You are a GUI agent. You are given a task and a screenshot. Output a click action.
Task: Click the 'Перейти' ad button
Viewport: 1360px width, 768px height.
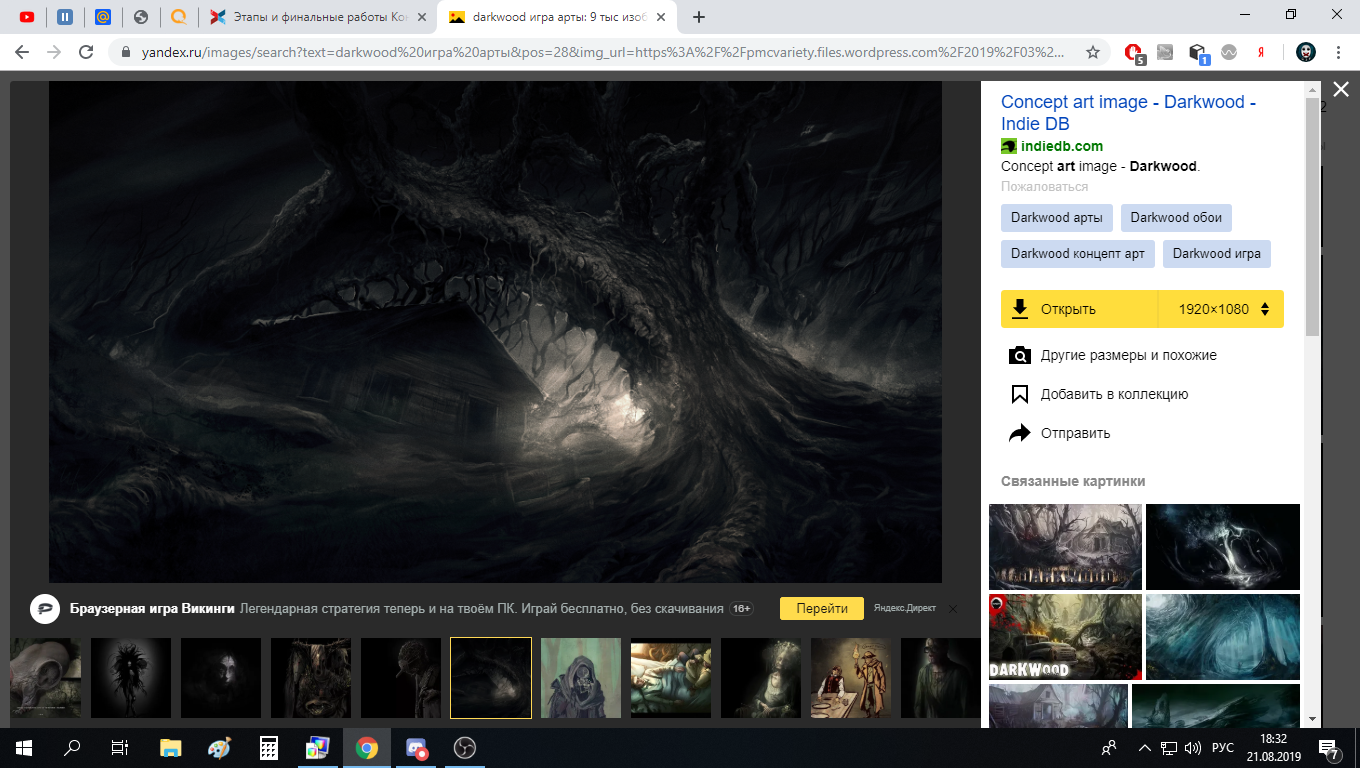(822, 608)
